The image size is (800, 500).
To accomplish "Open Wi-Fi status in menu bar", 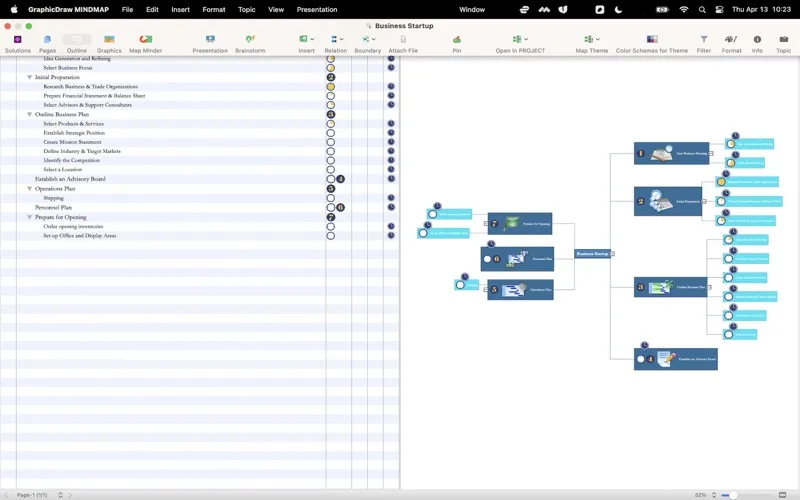I will (x=684, y=9).
